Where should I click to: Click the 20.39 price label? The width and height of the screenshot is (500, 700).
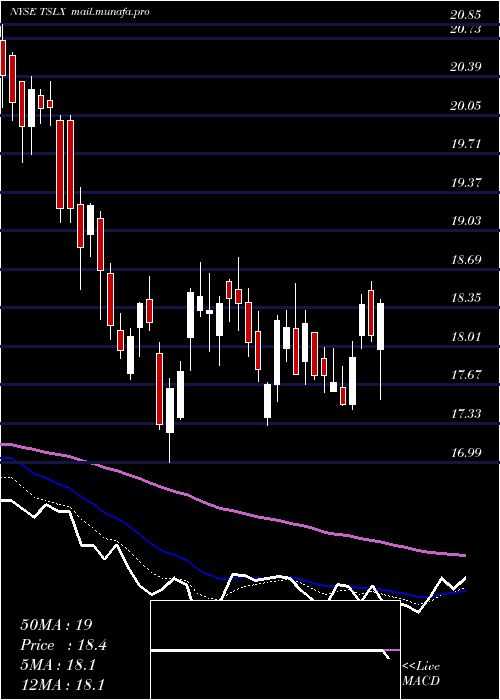[x=466, y=67]
